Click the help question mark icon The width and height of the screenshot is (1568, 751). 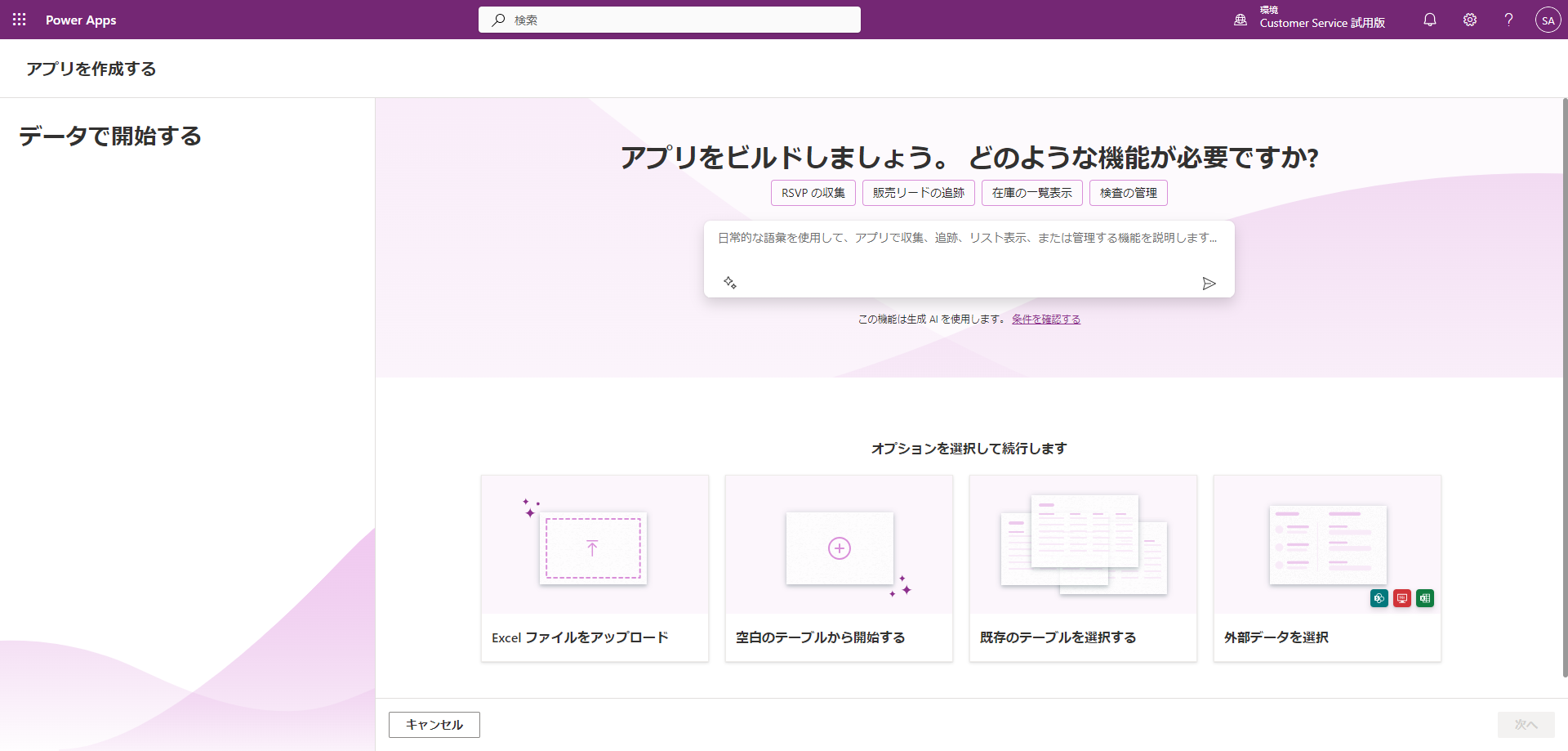pos(1508,20)
